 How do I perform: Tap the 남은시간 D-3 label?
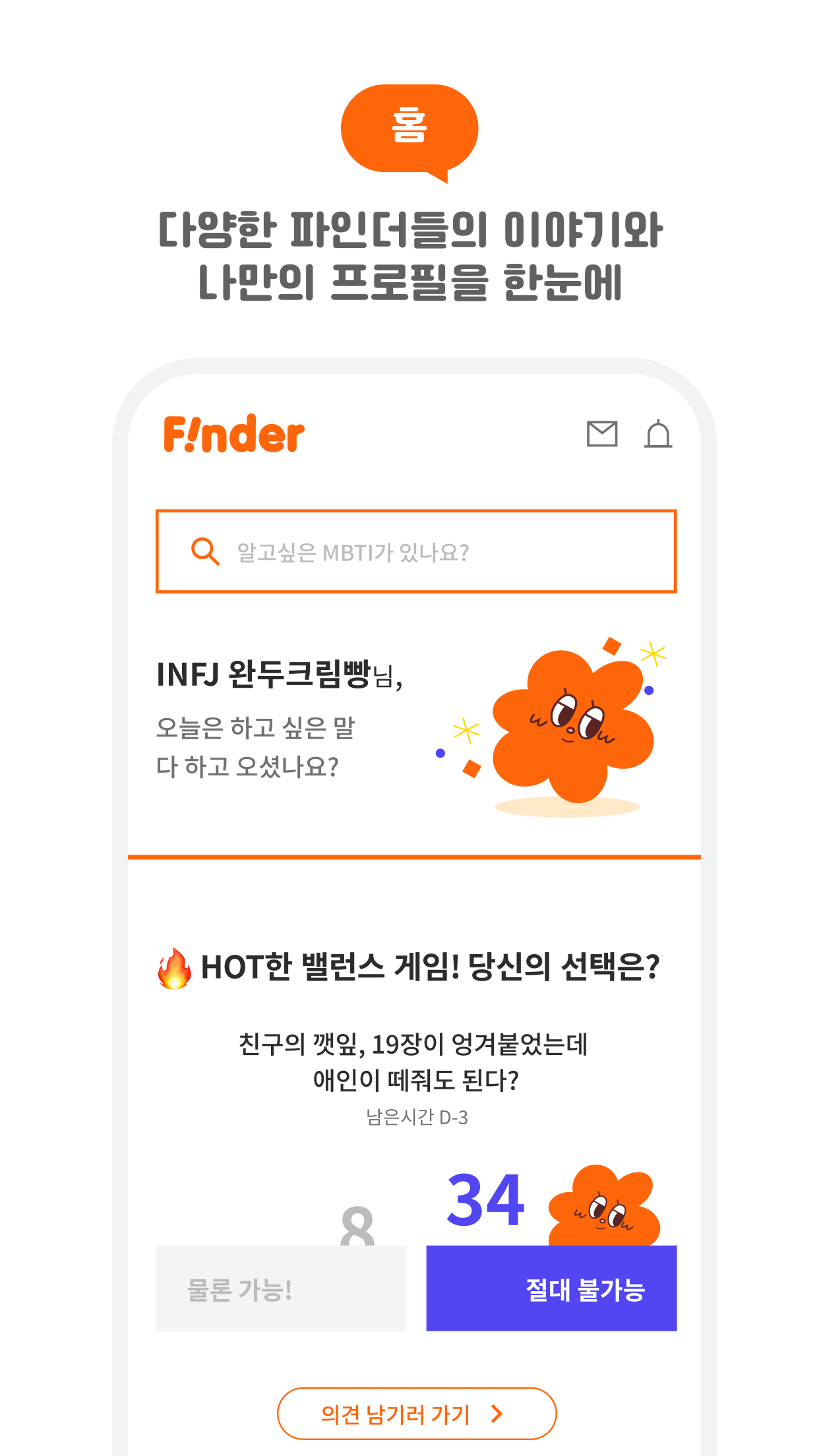[x=417, y=1117]
